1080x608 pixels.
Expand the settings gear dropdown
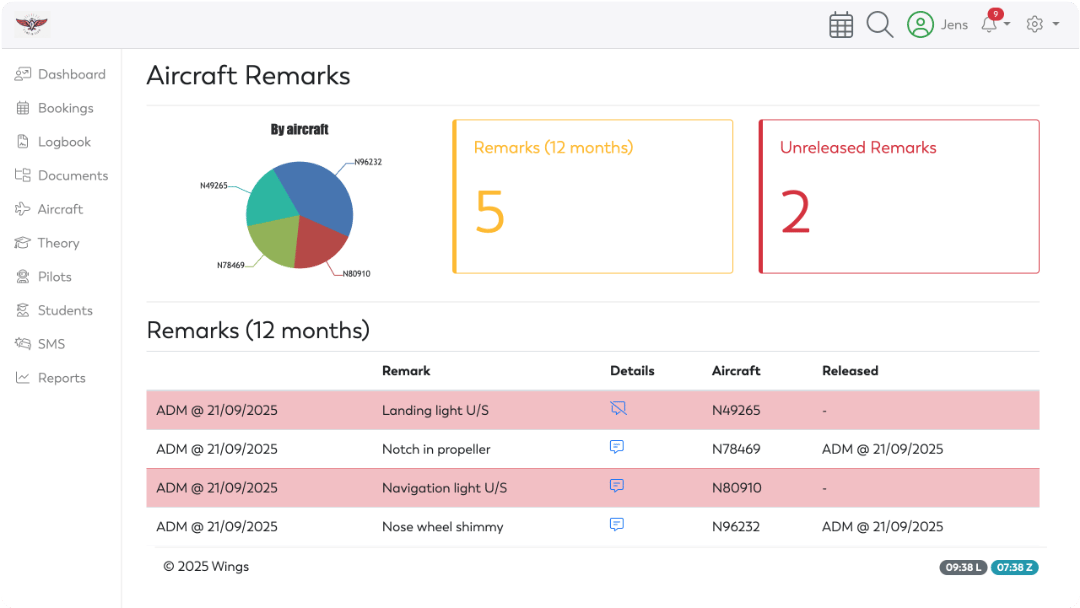click(x=1042, y=25)
